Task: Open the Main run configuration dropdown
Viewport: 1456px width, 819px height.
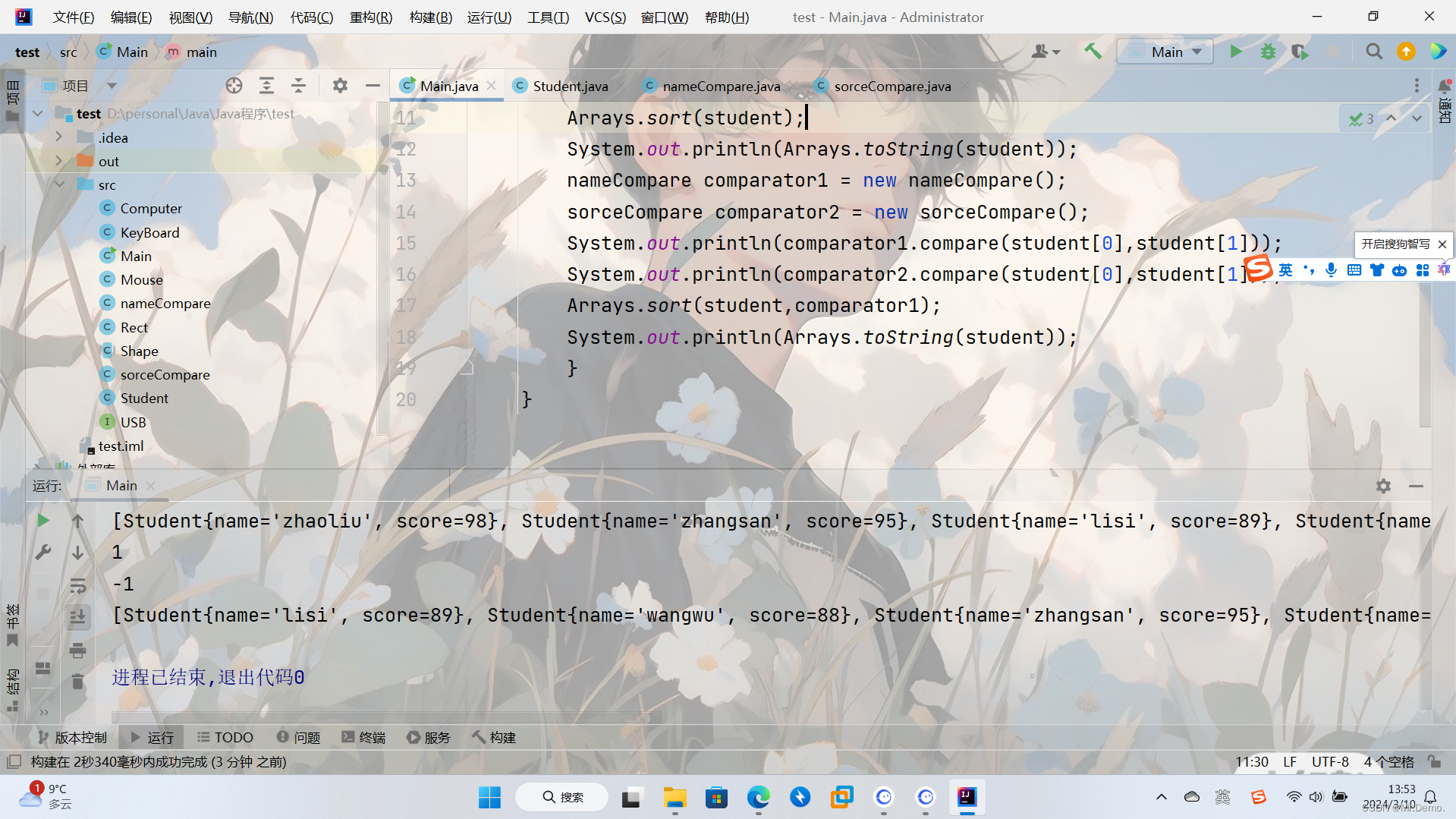Action: click(1165, 52)
